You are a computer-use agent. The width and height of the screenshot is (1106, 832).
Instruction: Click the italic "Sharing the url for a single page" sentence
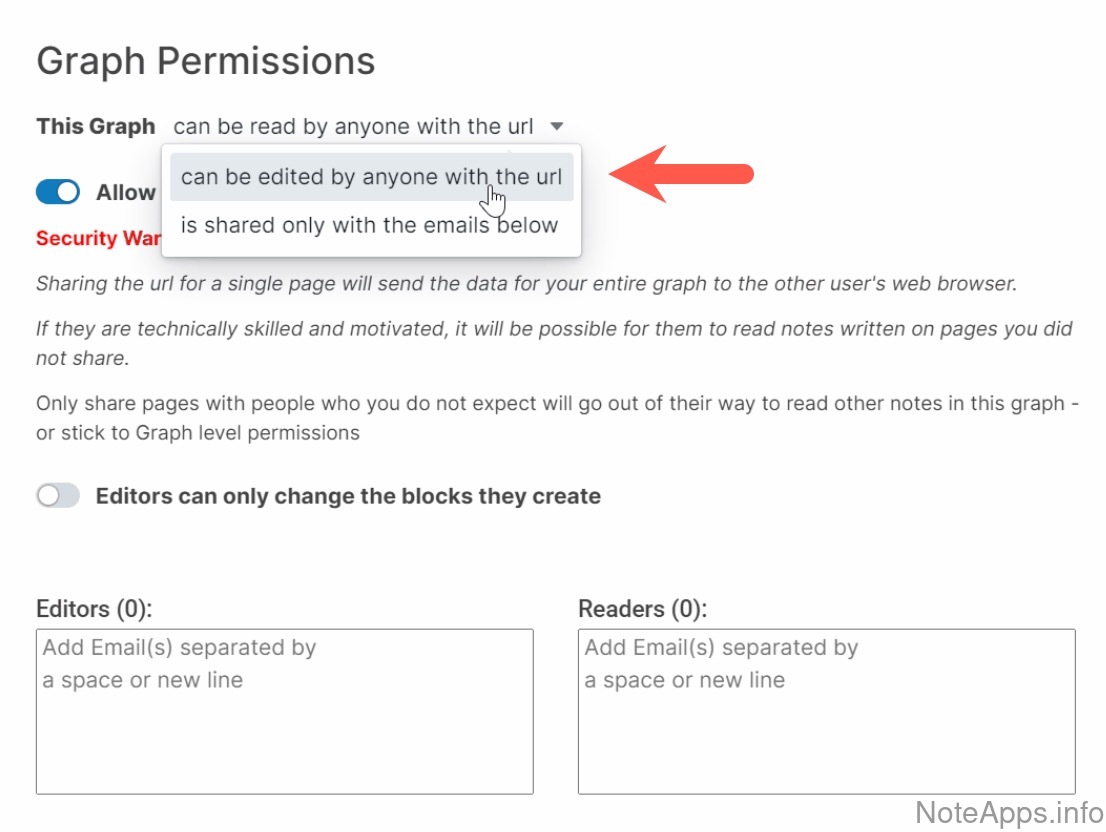526,283
